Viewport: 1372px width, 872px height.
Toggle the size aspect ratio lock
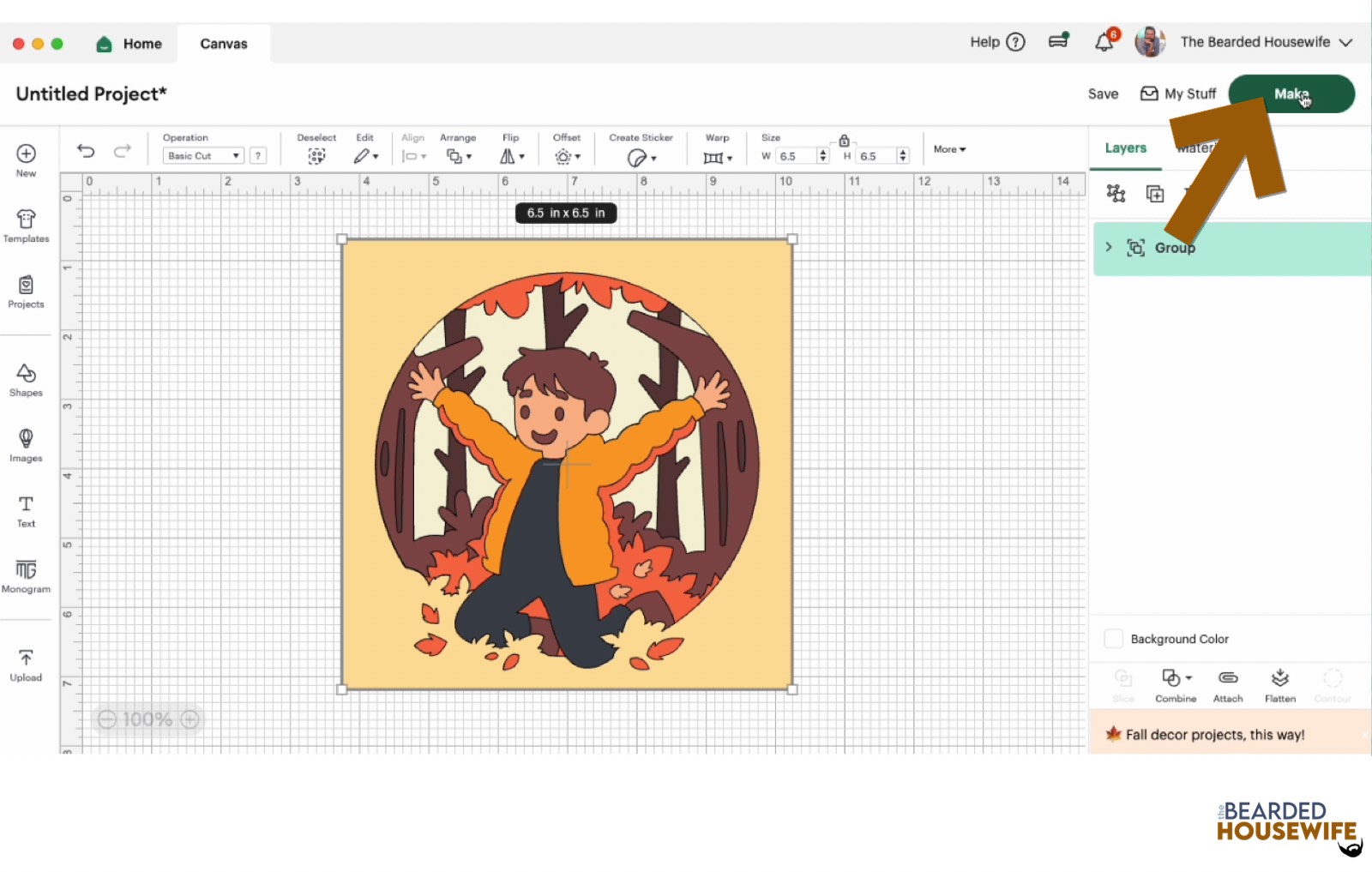click(844, 141)
